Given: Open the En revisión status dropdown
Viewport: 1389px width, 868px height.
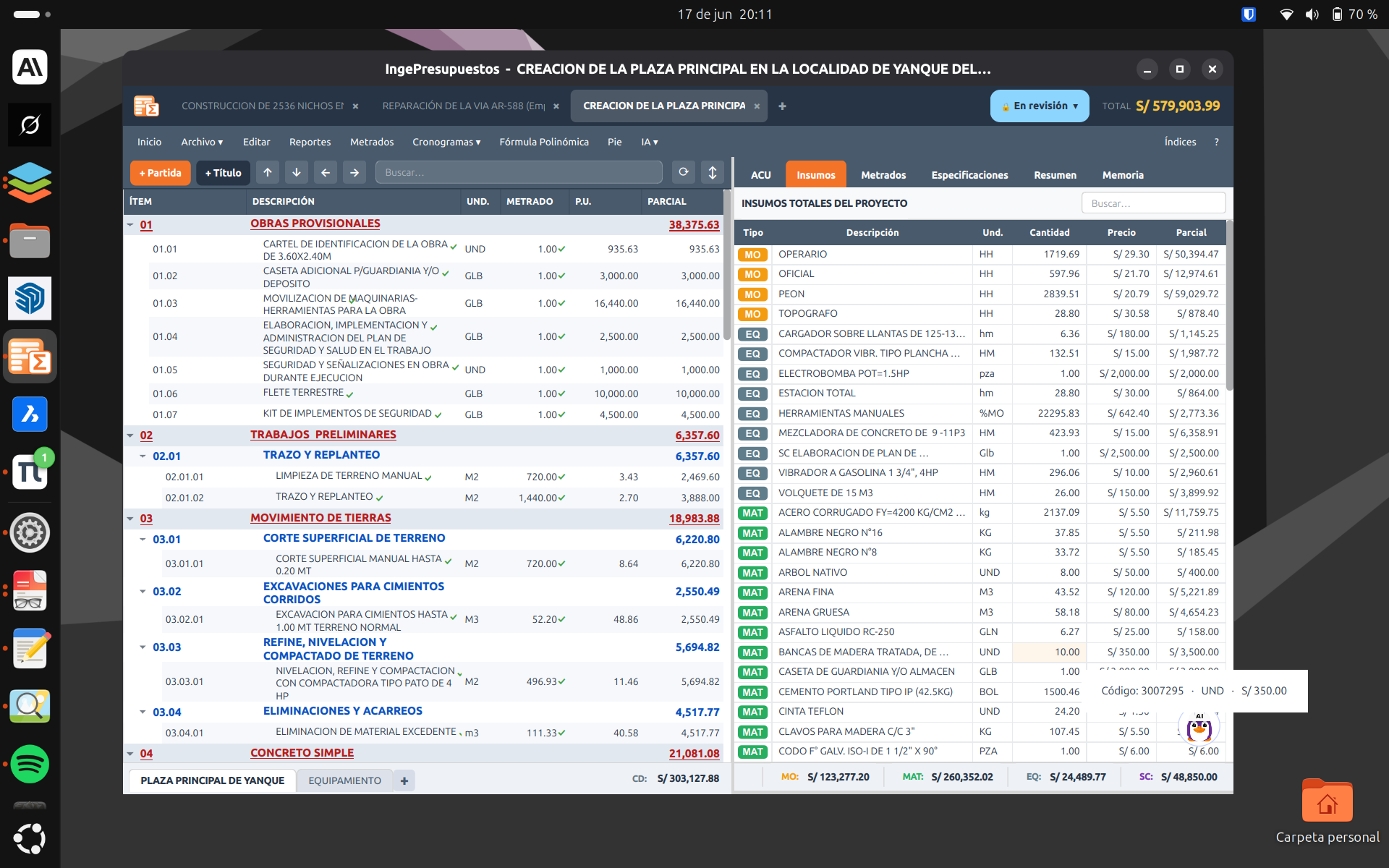Looking at the screenshot, I should coord(1040,106).
